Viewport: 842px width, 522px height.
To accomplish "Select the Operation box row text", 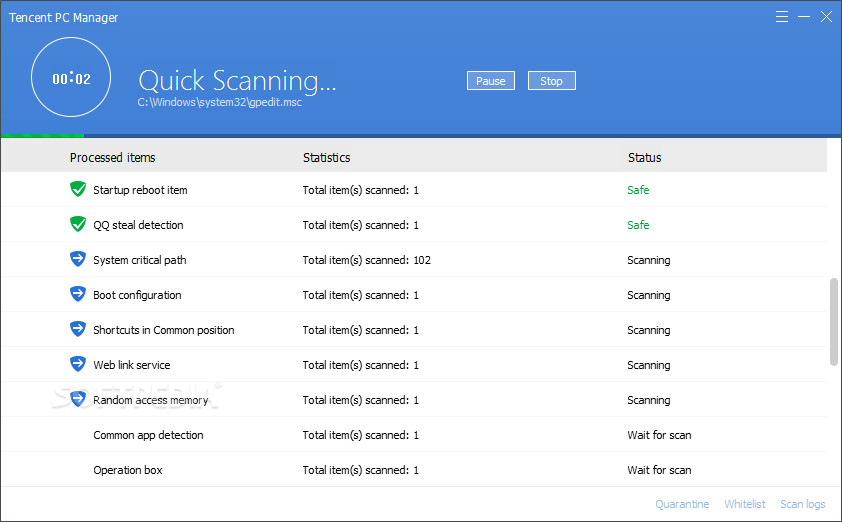I will (128, 470).
